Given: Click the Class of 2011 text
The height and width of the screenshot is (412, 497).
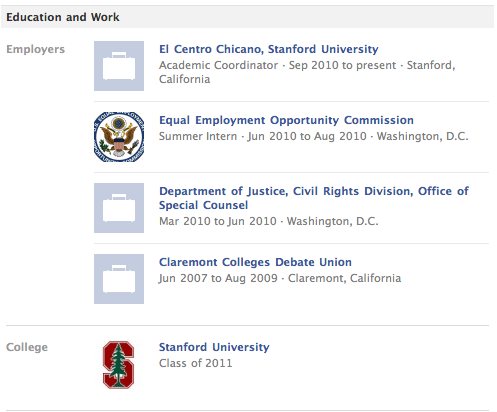Looking at the screenshot, I should (195, 363).
